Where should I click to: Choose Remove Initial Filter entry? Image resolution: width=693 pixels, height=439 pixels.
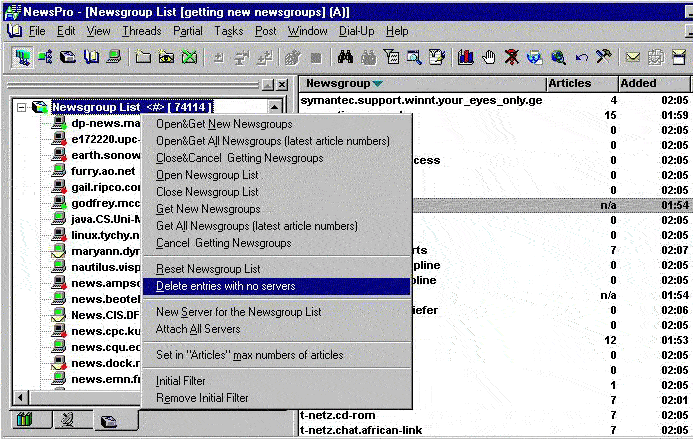click(x=277, y=398)
